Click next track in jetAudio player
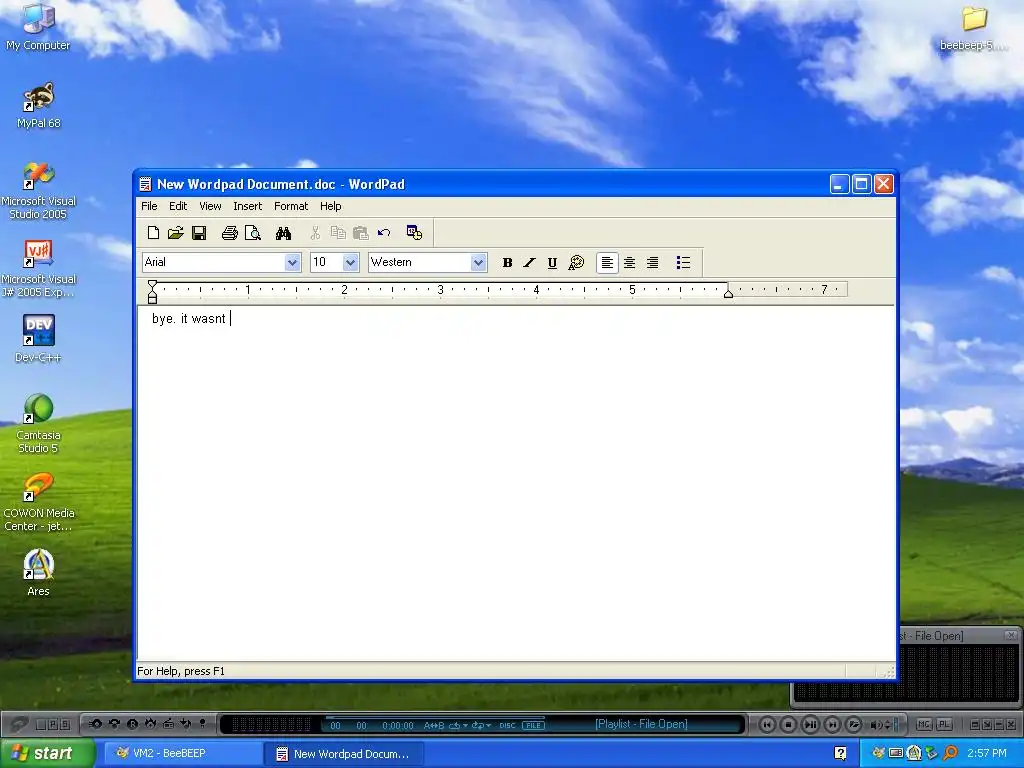 tap(833, 724)
